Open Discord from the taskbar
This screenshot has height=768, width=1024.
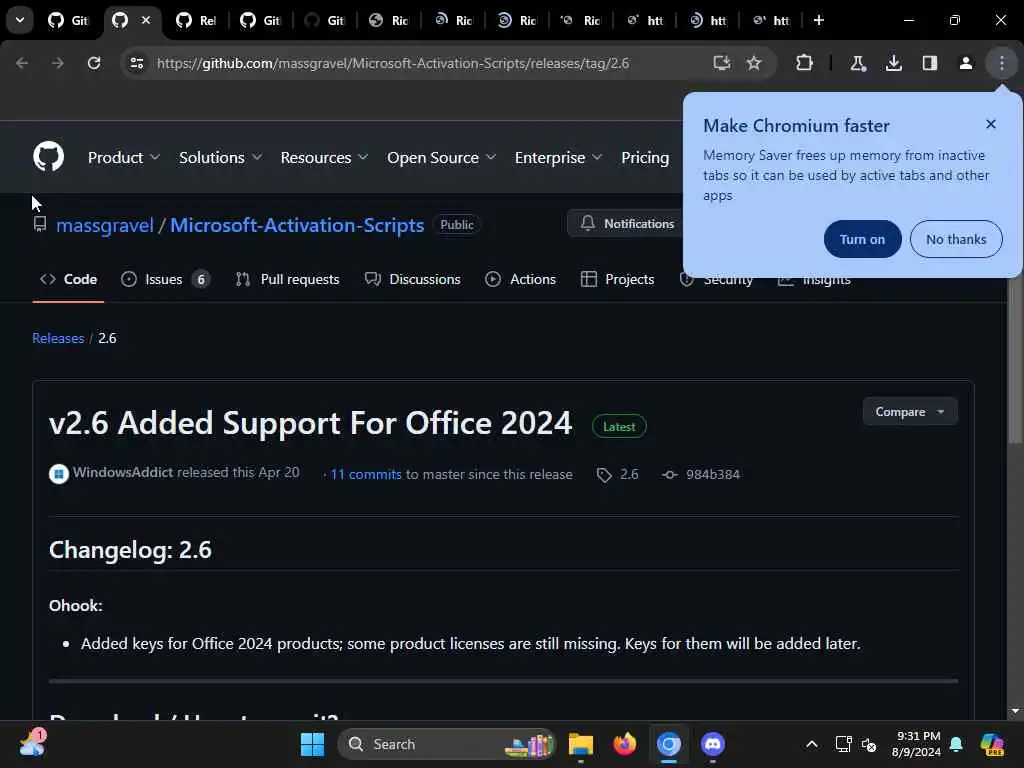pyautogui.click(x=712, y=744)
